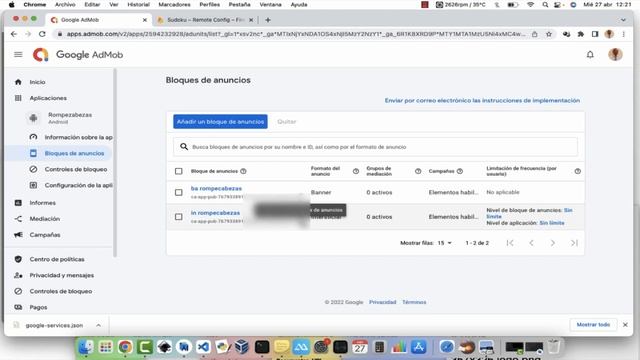Bookmark this page with star

click(549, 34)
